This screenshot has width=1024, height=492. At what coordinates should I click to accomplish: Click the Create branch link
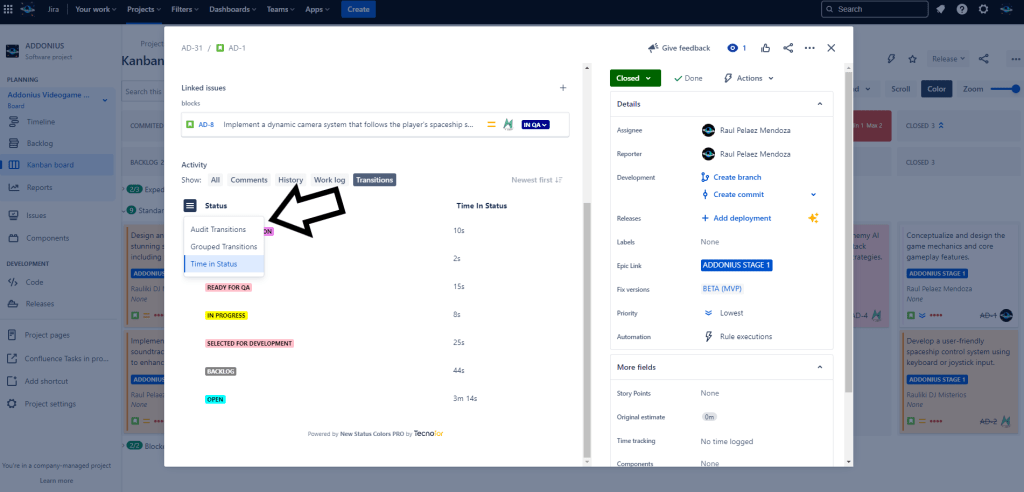pyautogui.click(x=737, y=177)
